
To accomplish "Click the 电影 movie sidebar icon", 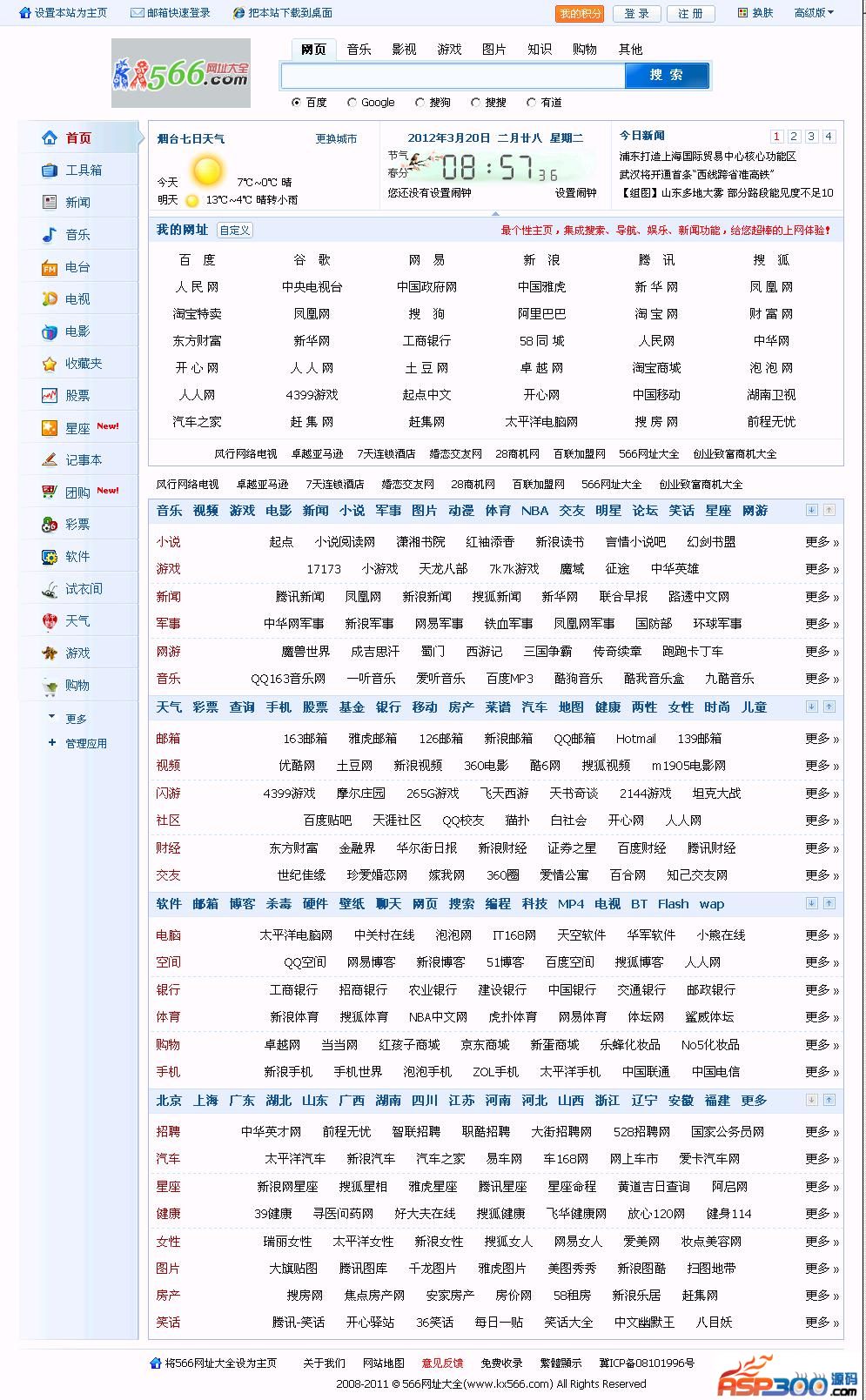I will pyautogui.click(x=50, y=331).
